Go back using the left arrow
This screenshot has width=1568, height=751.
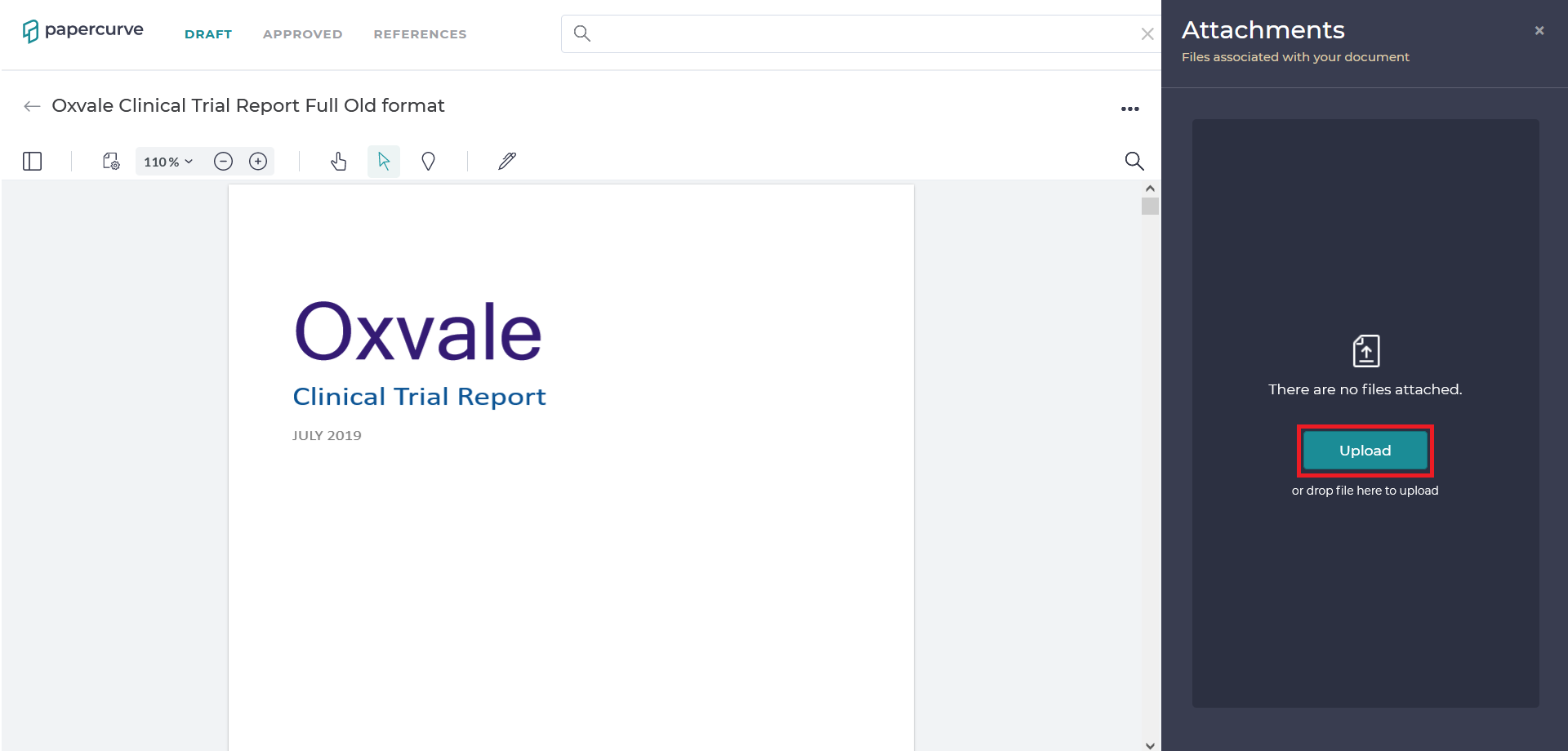32,106
